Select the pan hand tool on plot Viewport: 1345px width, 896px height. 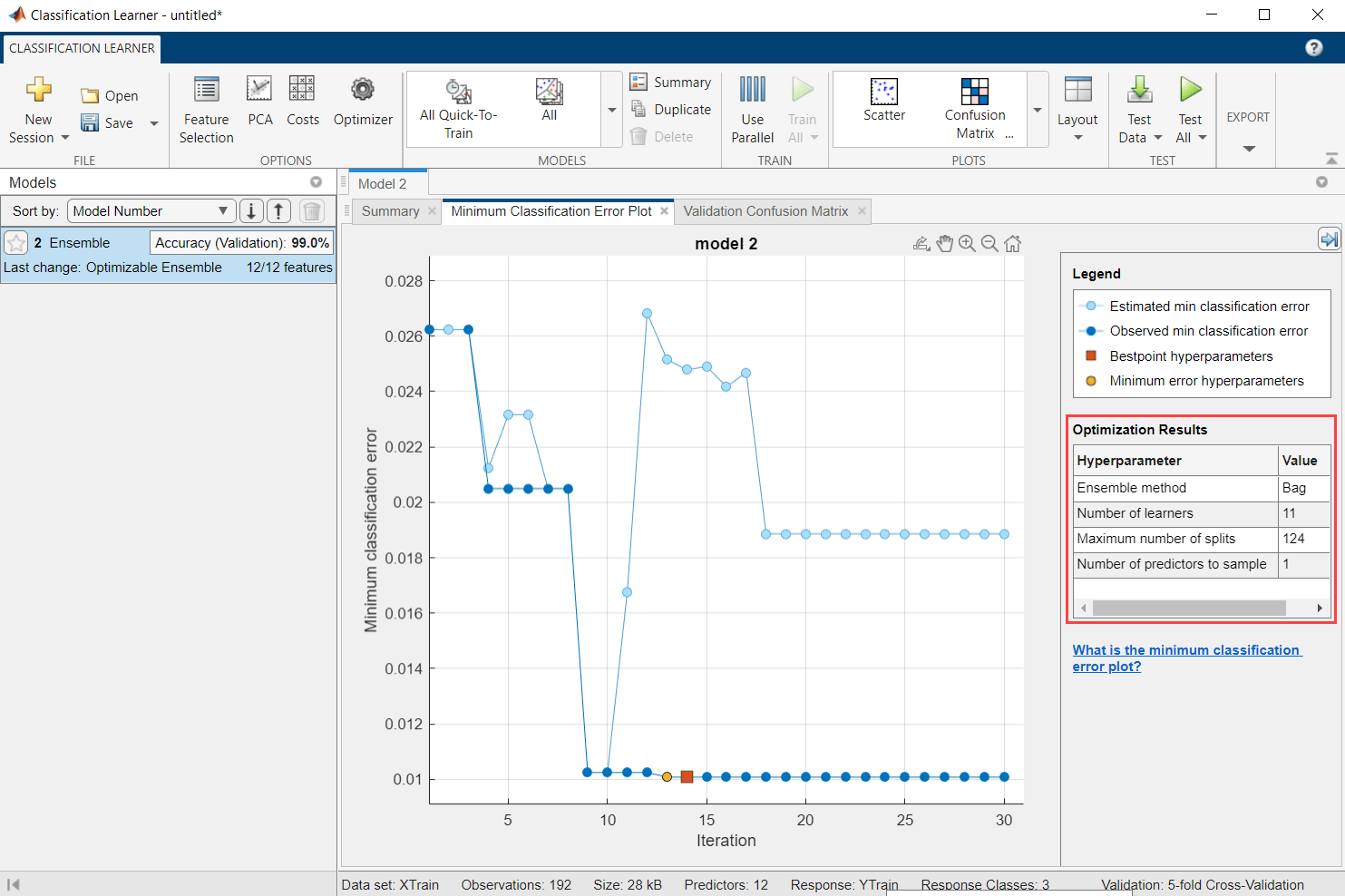945,243
